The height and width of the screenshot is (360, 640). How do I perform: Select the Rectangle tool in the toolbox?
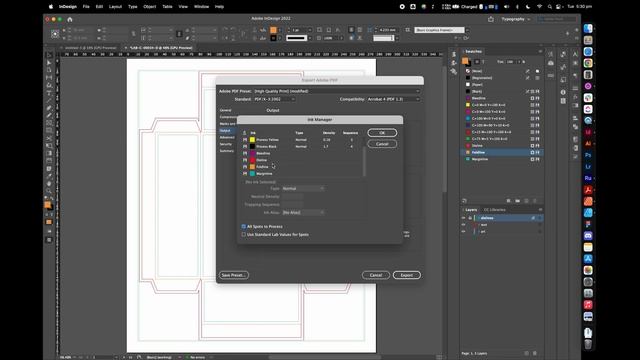point(49,130)
